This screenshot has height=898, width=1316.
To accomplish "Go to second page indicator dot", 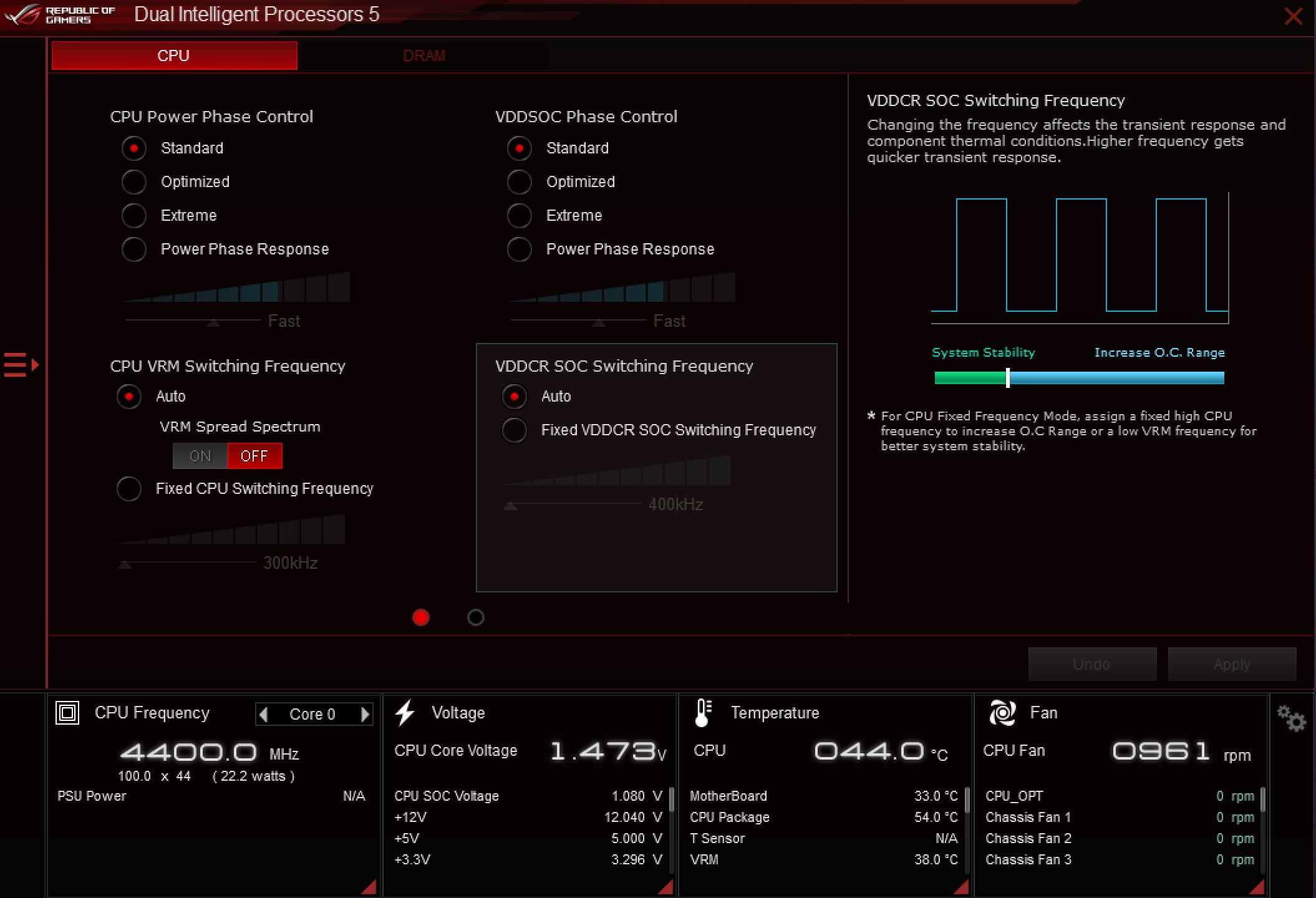I will click(476, 617).
